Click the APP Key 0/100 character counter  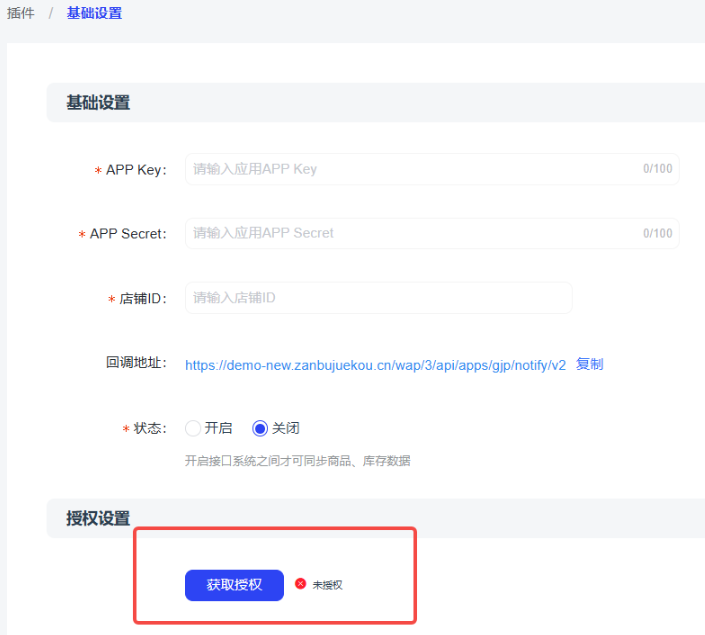[x=657, y=169]
